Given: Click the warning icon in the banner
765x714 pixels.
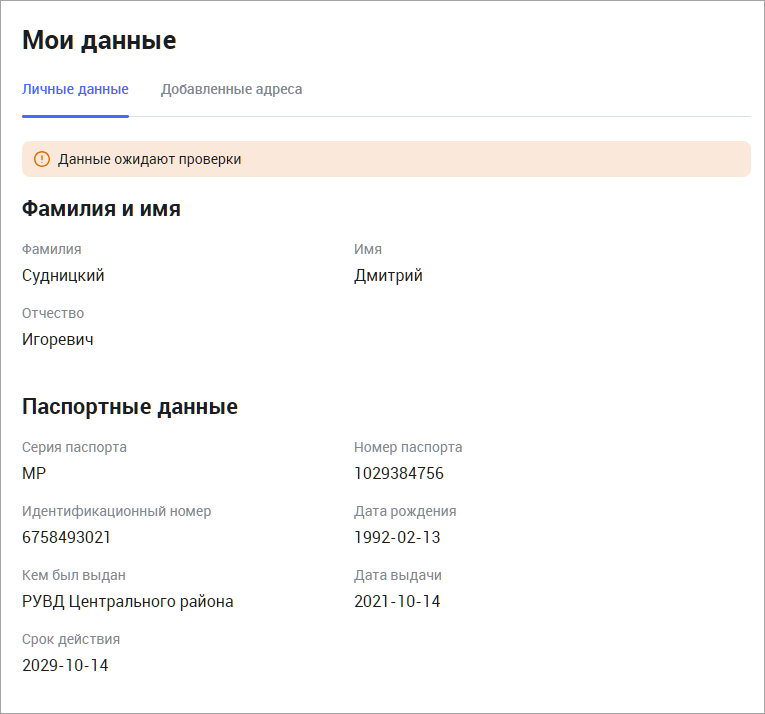Looking at the screenshot, I should (41, 159).
